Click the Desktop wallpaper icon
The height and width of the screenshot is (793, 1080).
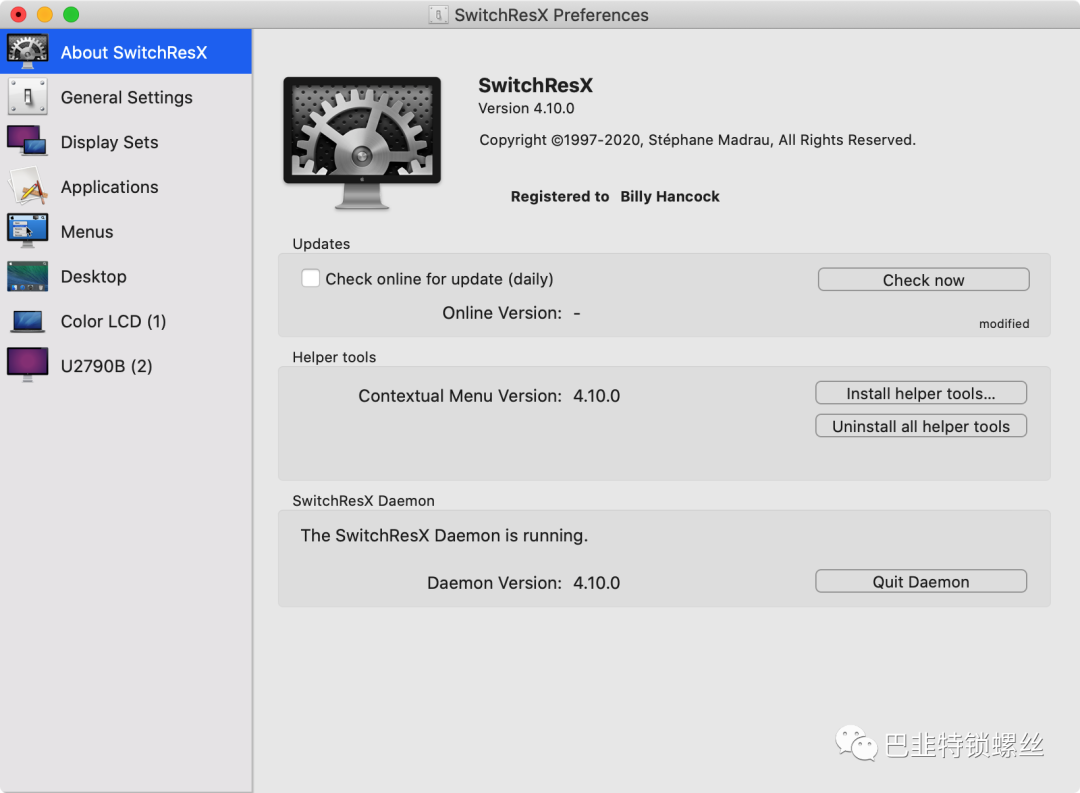click(x=28, y=276)
